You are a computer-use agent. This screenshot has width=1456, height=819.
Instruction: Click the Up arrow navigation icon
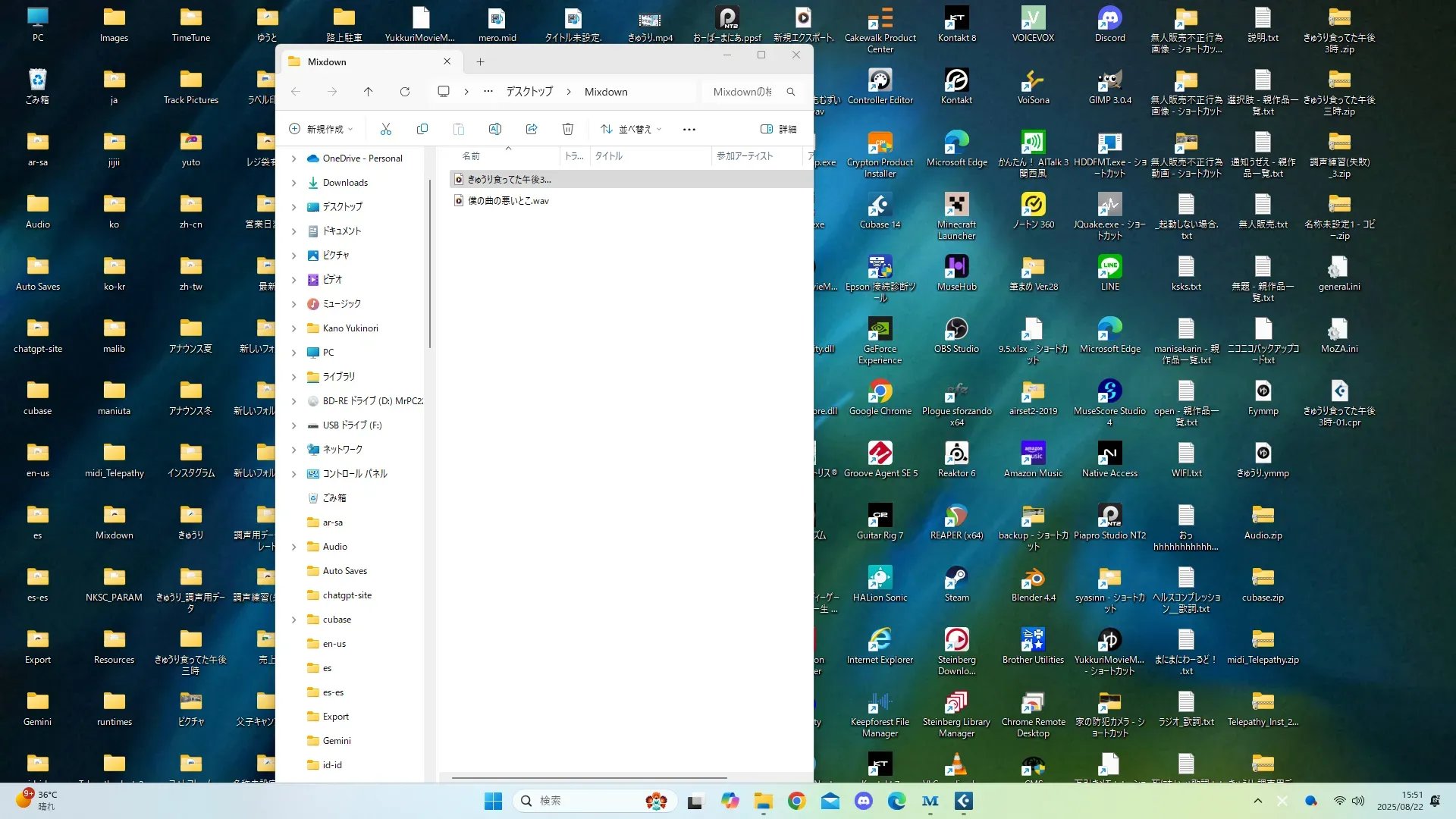pos(369,92)
